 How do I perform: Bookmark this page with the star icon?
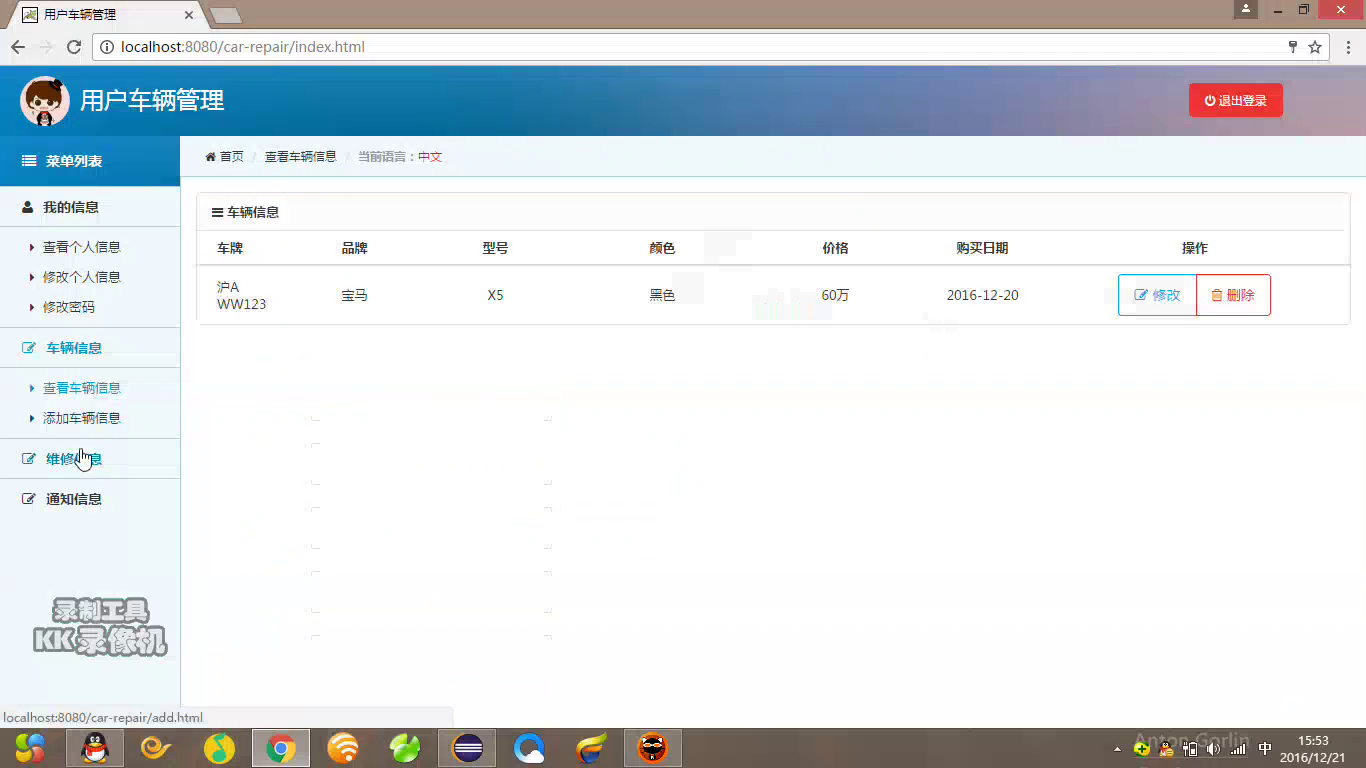pyautogui.click(x=1315, y=47)
